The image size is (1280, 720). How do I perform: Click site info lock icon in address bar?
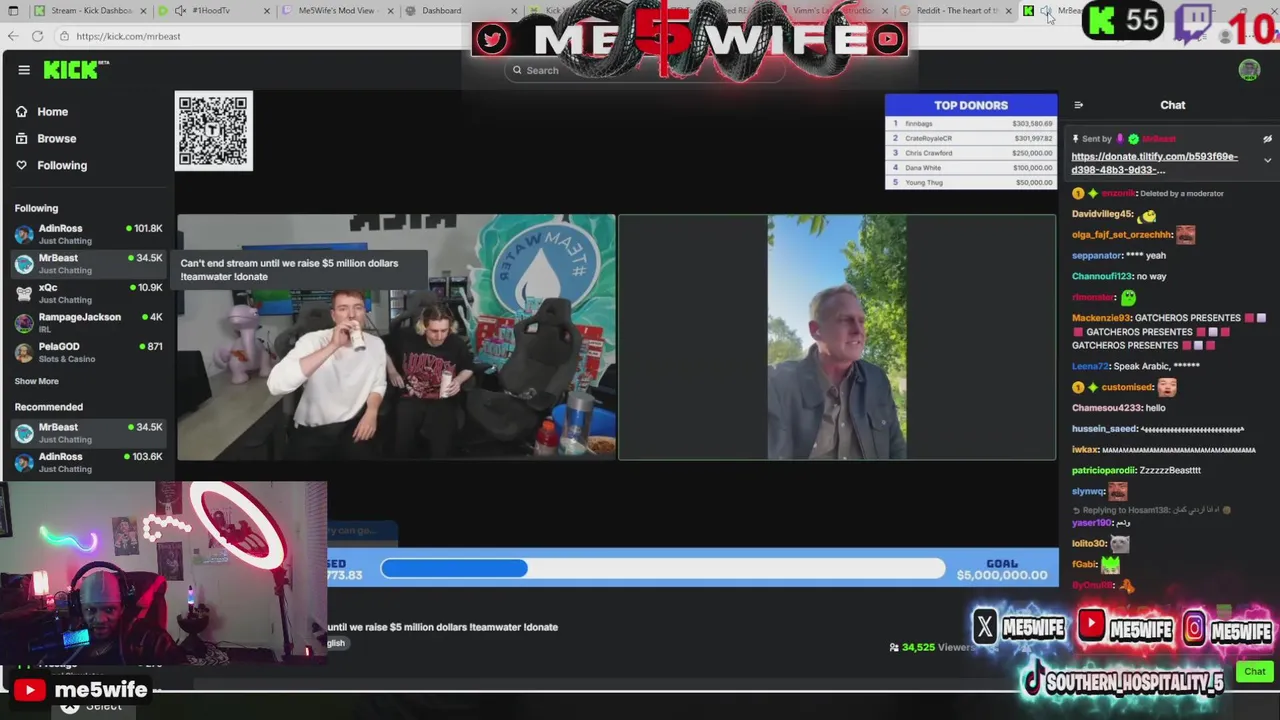(64, 36)
